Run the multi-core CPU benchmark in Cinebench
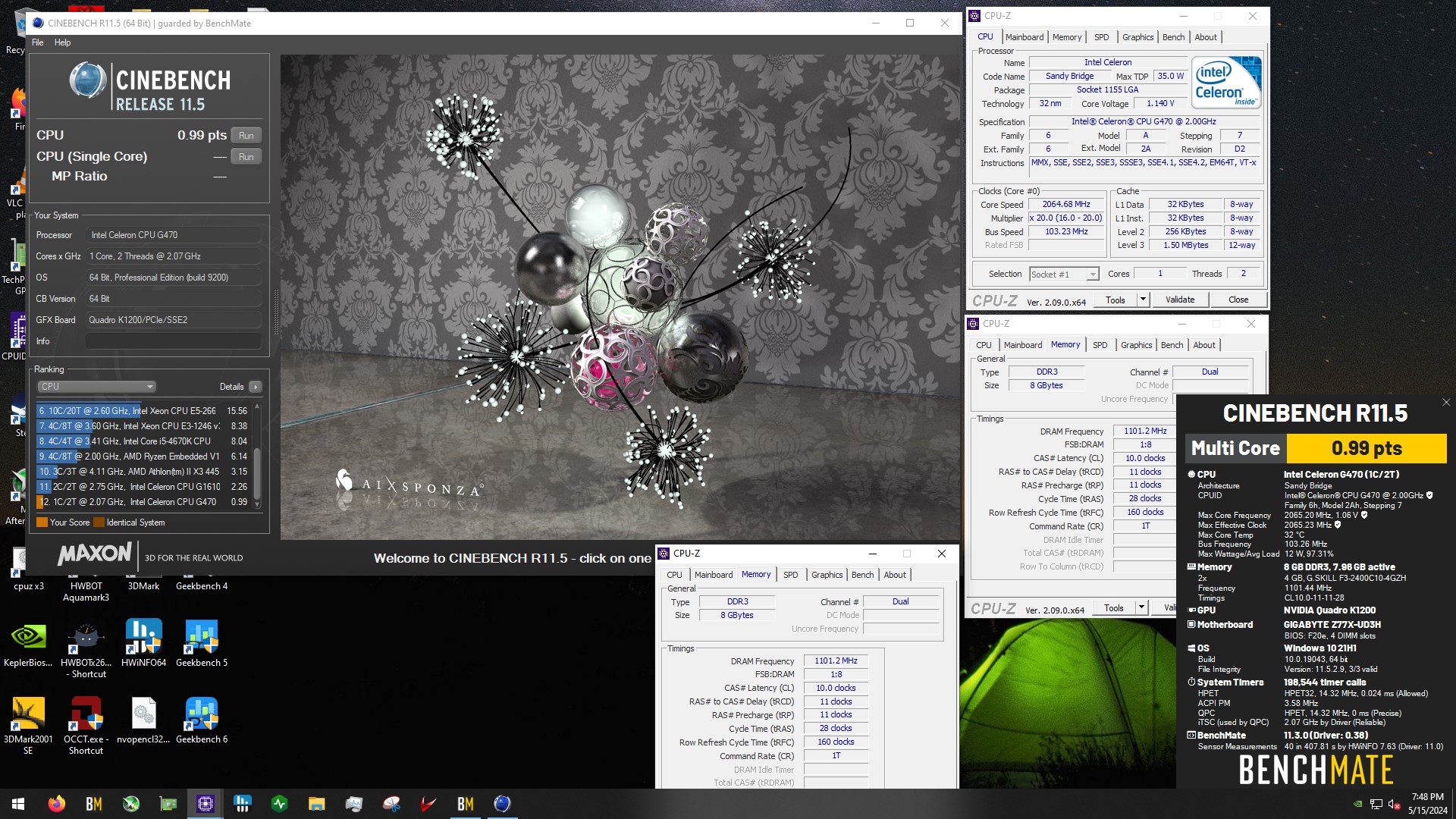 tap(246, 135)
